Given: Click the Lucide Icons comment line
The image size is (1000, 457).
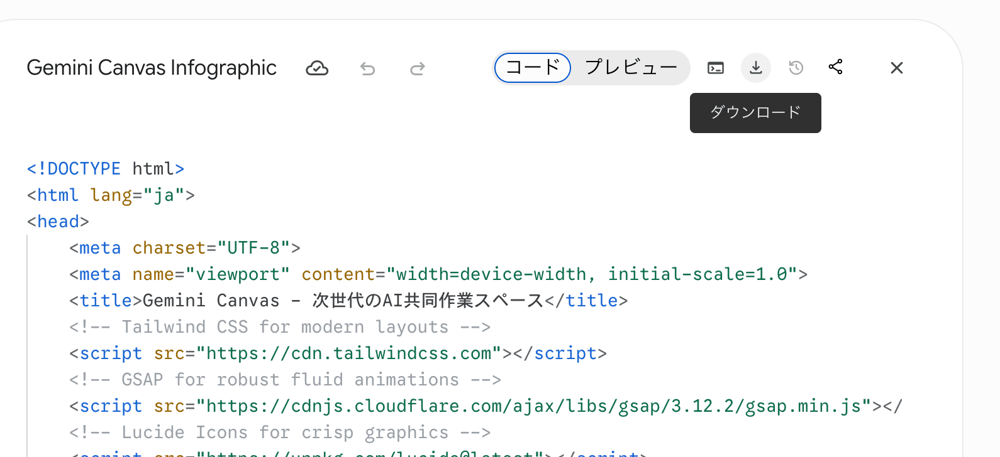Looking at the screenshot, I should [x=280, y=433].
